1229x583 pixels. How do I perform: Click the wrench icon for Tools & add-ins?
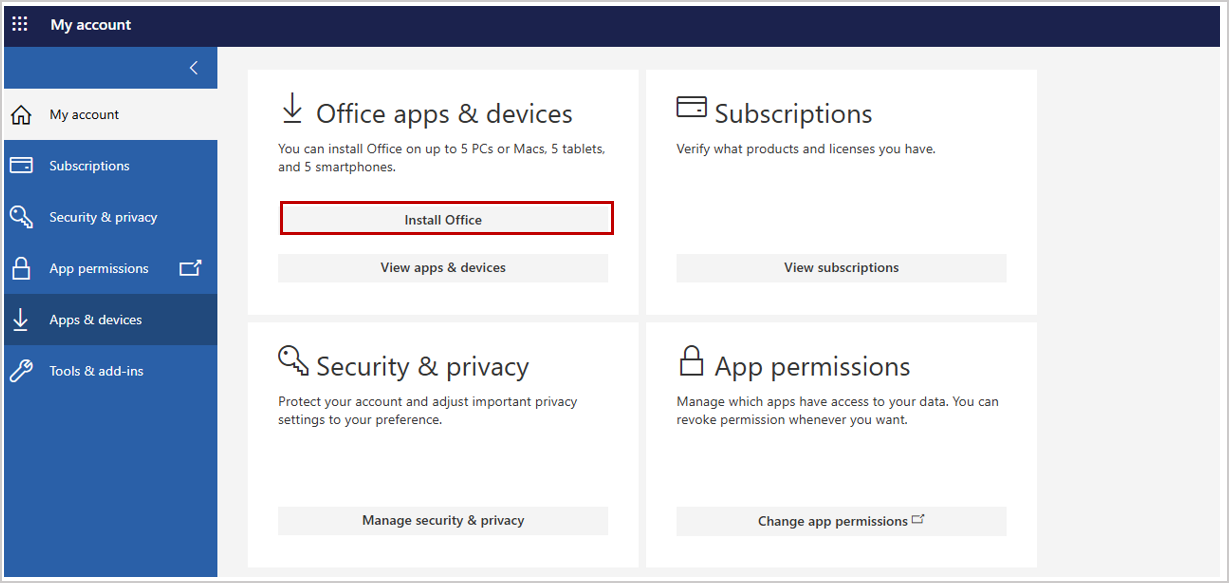pos(20,370)
